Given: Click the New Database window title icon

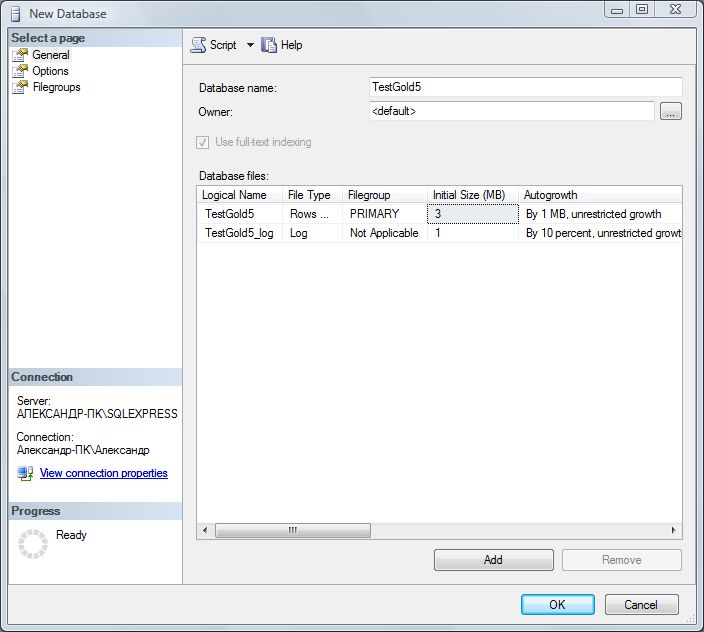Looking at the screenshot, I should pyautogui.click(x=14, y=13).
